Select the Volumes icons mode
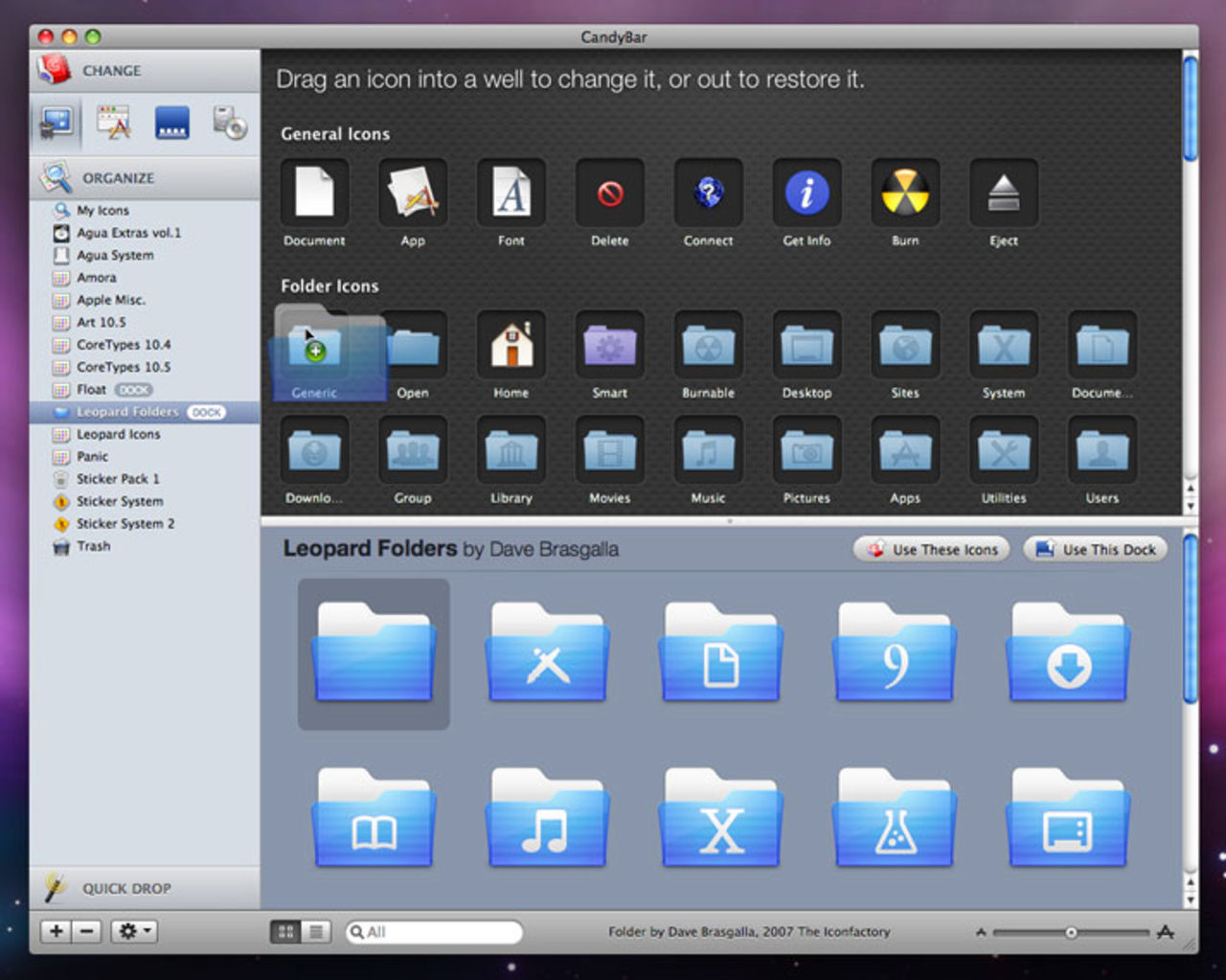This screenshot has height=980, width=1226. 230,124
